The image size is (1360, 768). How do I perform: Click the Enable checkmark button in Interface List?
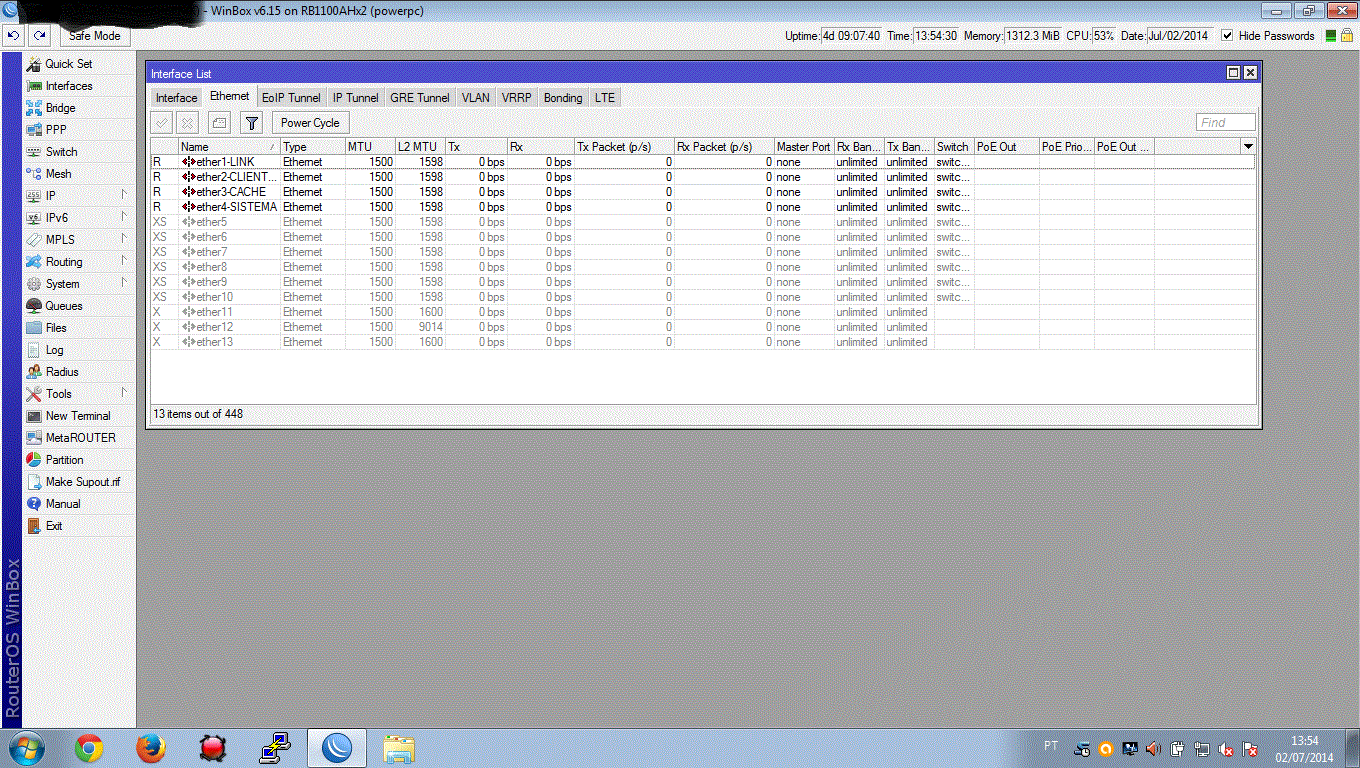tap(162, 123)
